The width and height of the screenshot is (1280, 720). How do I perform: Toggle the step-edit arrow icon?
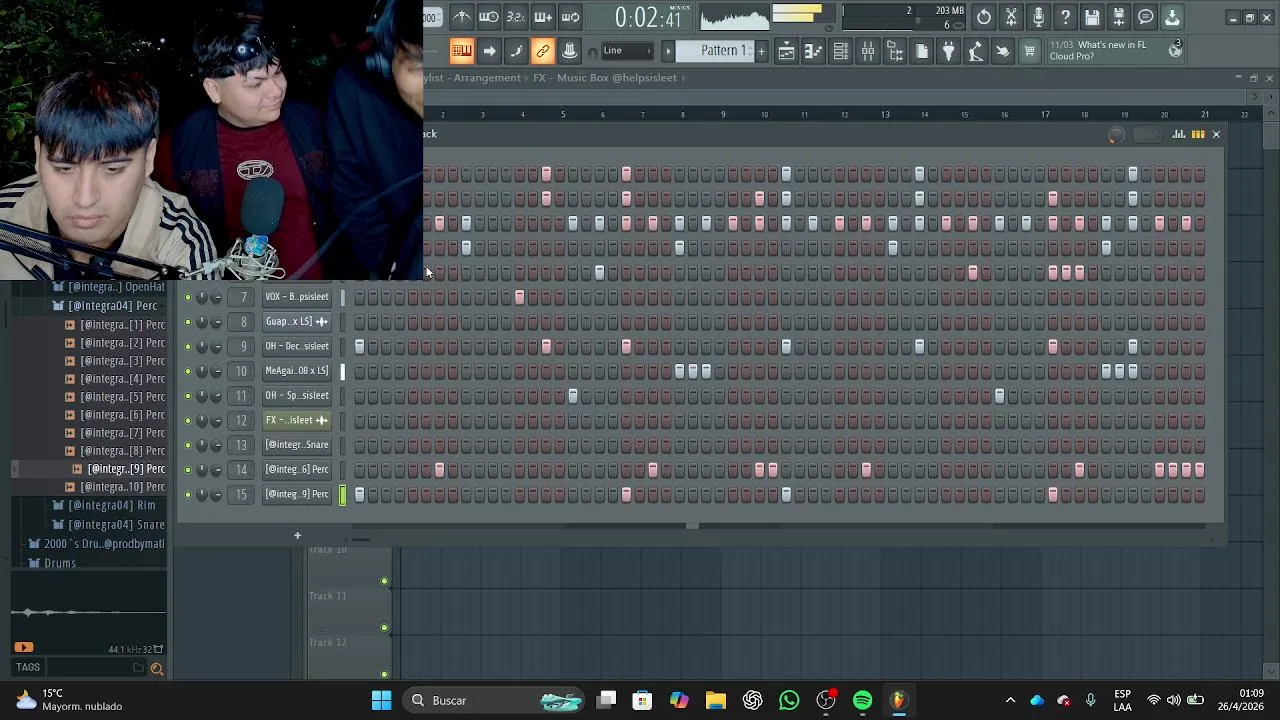coord(489,51)
